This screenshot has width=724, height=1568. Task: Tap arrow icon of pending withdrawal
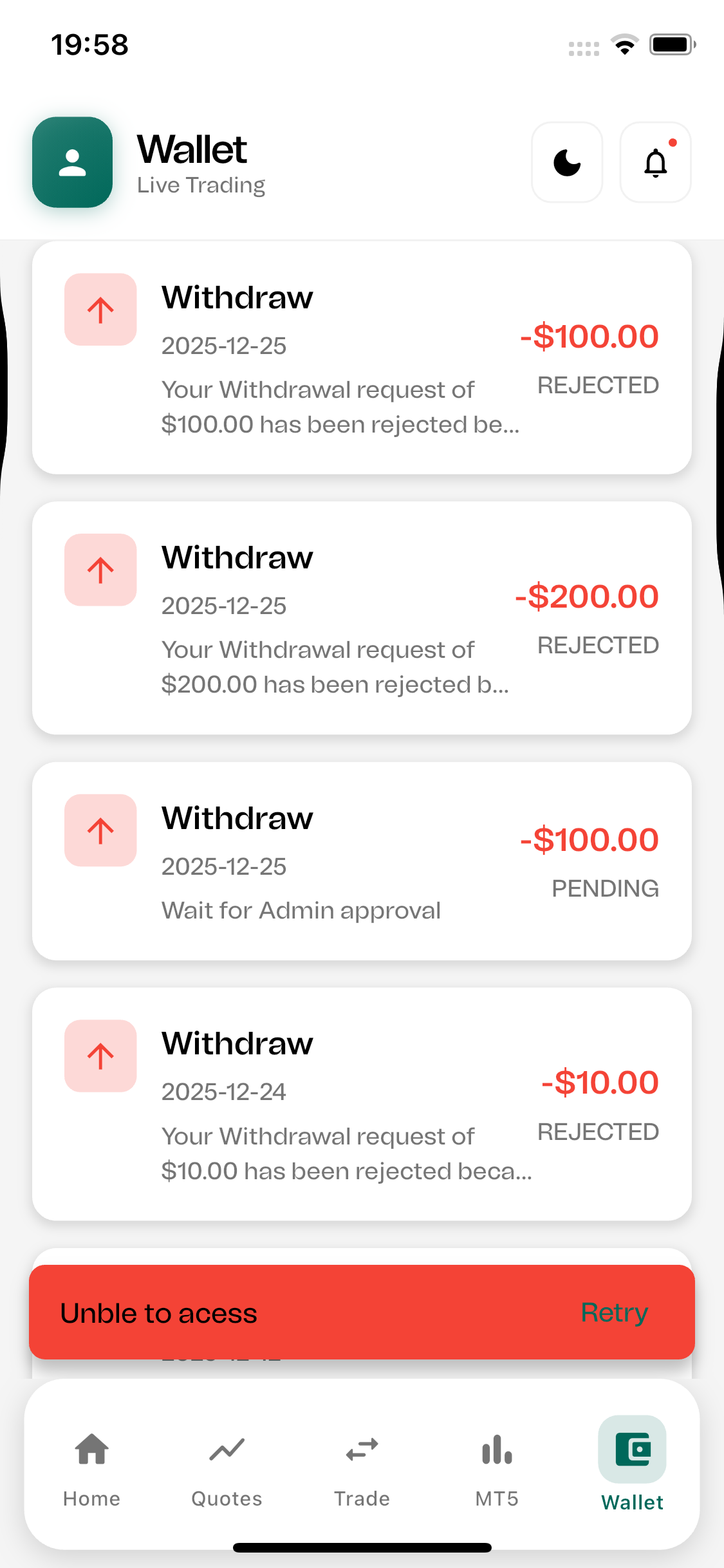100,830
